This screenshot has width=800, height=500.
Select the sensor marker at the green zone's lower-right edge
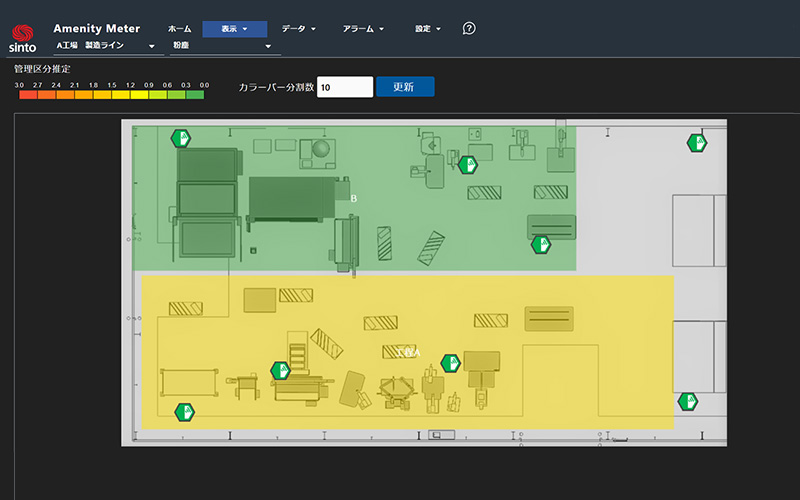point(541,245)
